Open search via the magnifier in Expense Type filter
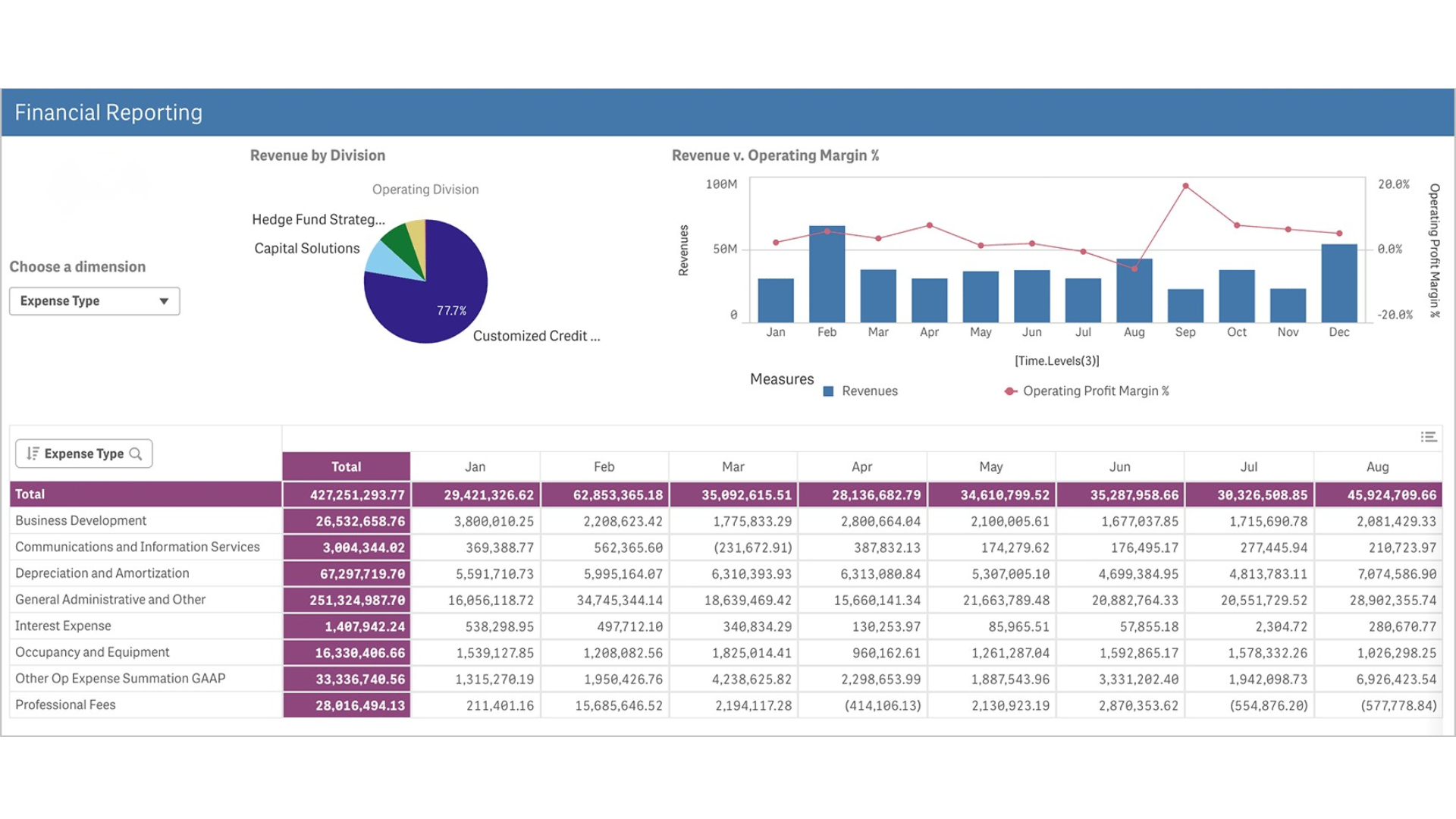 point(136,453)
